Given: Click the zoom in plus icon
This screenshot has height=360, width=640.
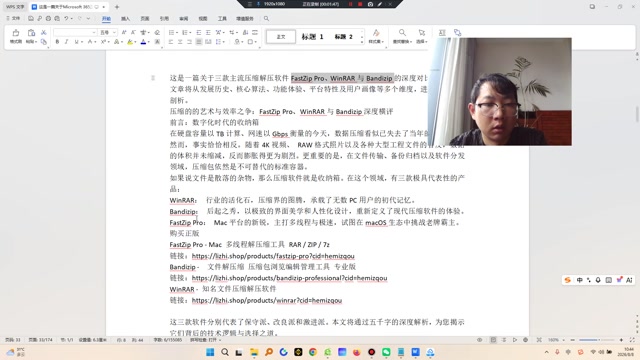Looking at the screenshot, I should tap(621, 340).
